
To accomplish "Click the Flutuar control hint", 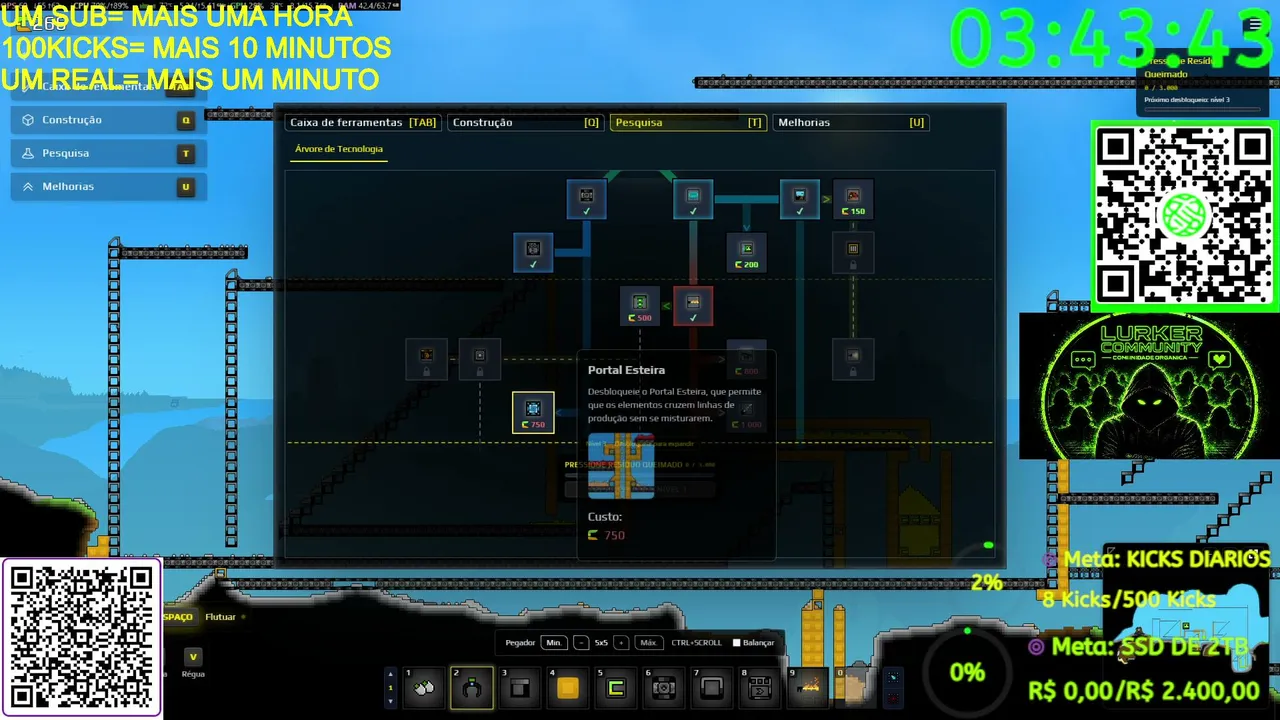I will 220,617.
